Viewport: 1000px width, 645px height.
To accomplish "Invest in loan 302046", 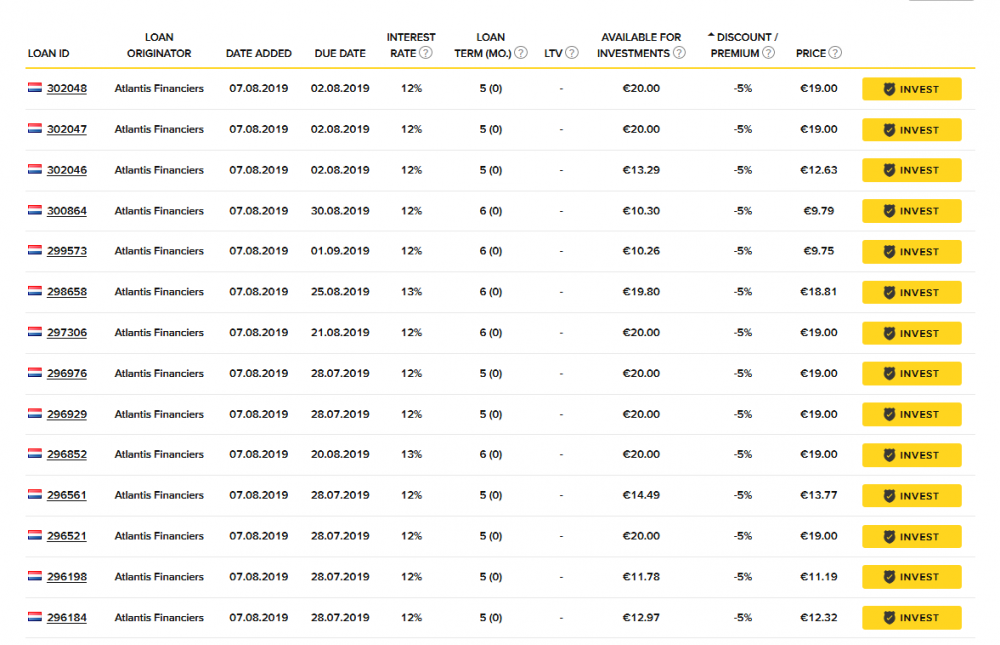I will click(x=911, y=170).
